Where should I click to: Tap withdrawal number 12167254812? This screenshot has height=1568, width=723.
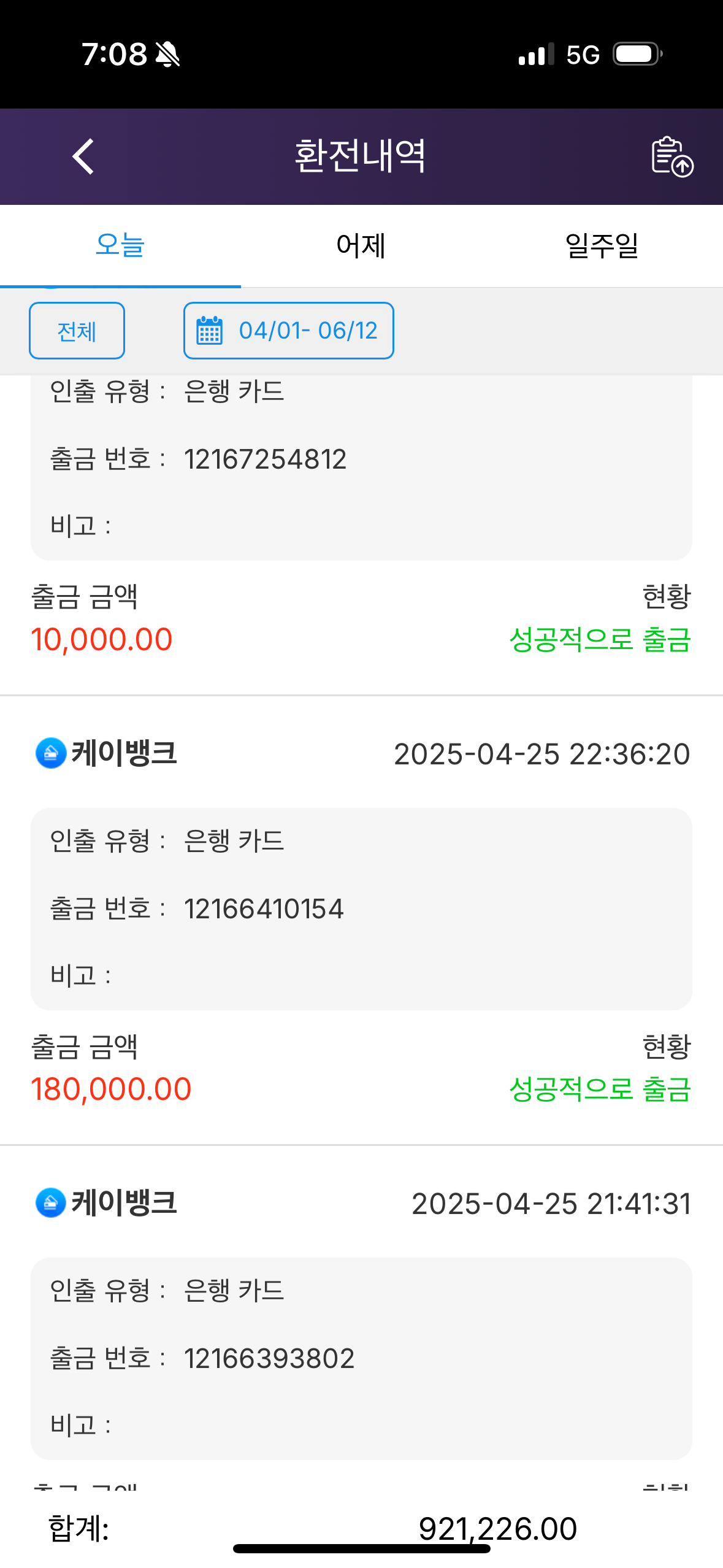coord(265,459)
